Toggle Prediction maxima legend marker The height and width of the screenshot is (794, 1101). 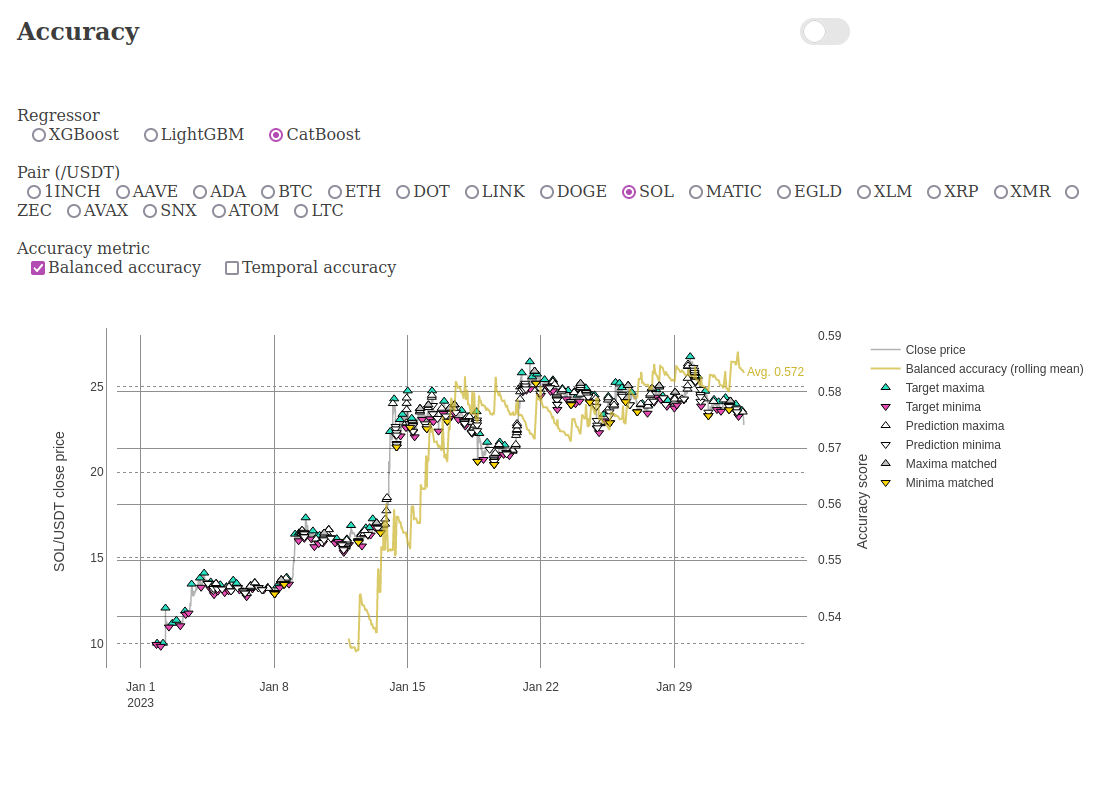click(x=885, y=426)
